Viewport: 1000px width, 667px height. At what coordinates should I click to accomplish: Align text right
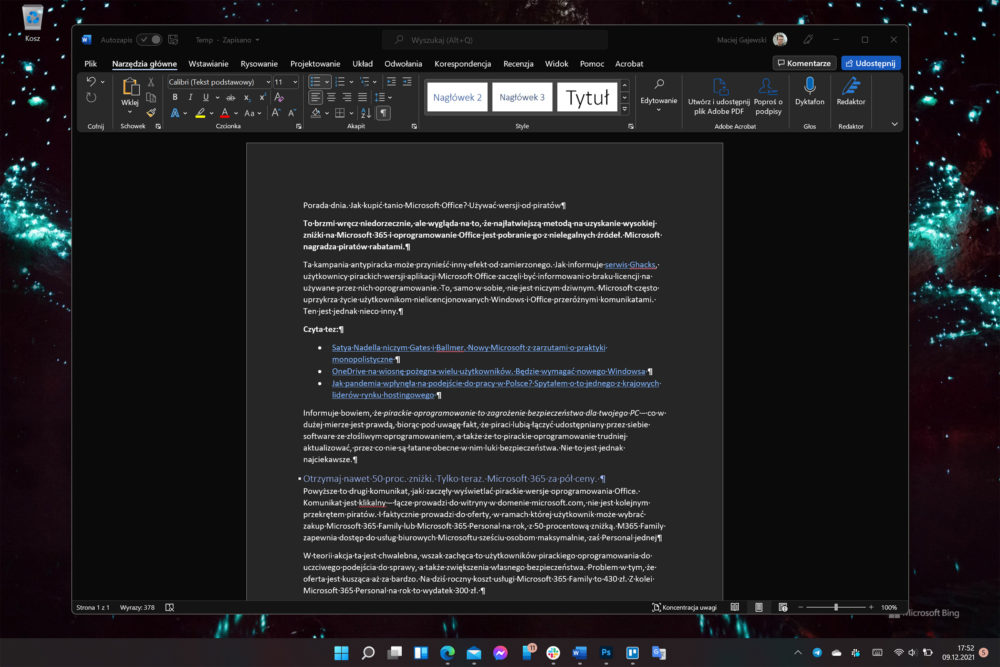346,98
